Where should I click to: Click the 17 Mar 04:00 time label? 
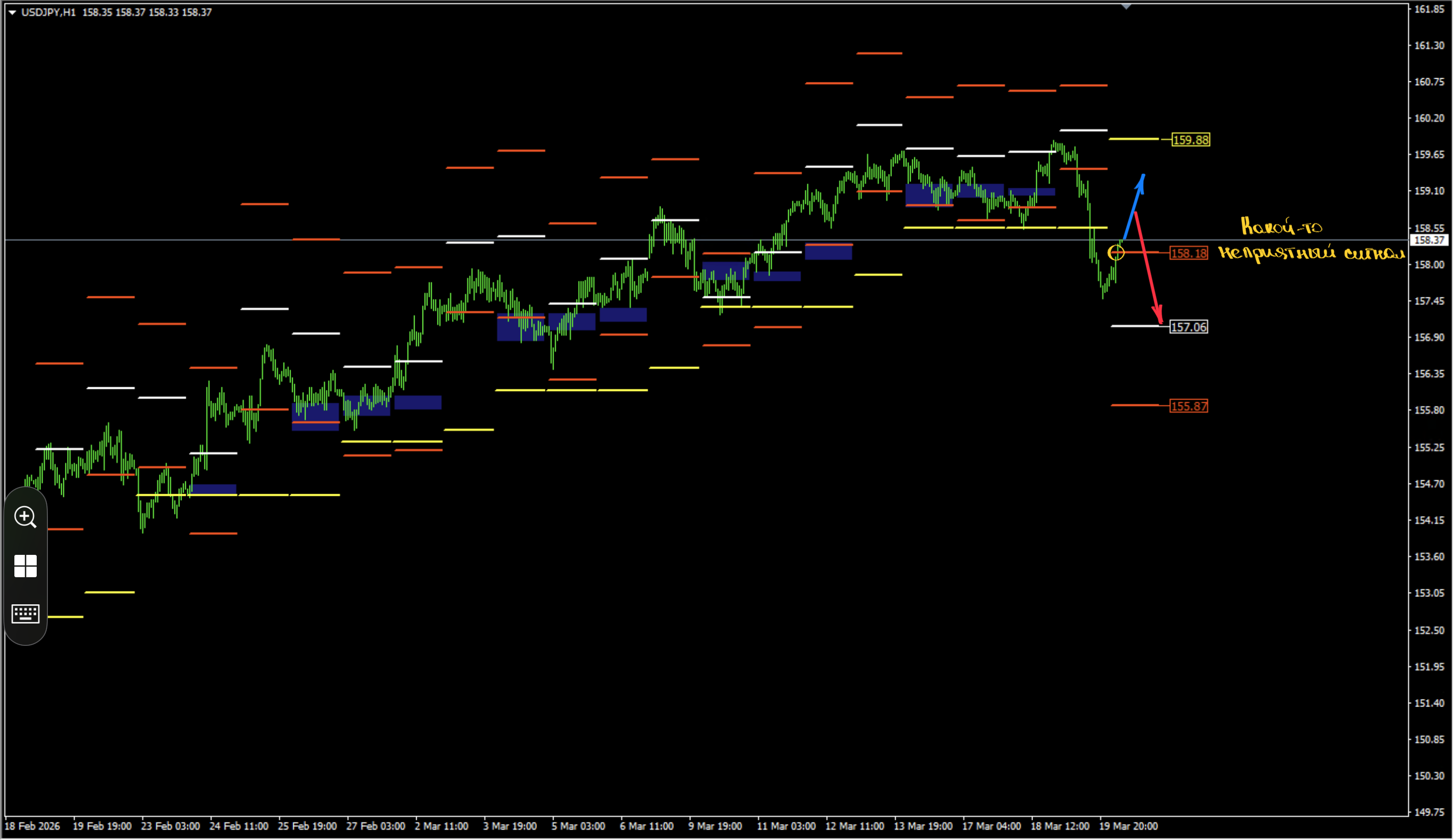(x=993, y=827)
